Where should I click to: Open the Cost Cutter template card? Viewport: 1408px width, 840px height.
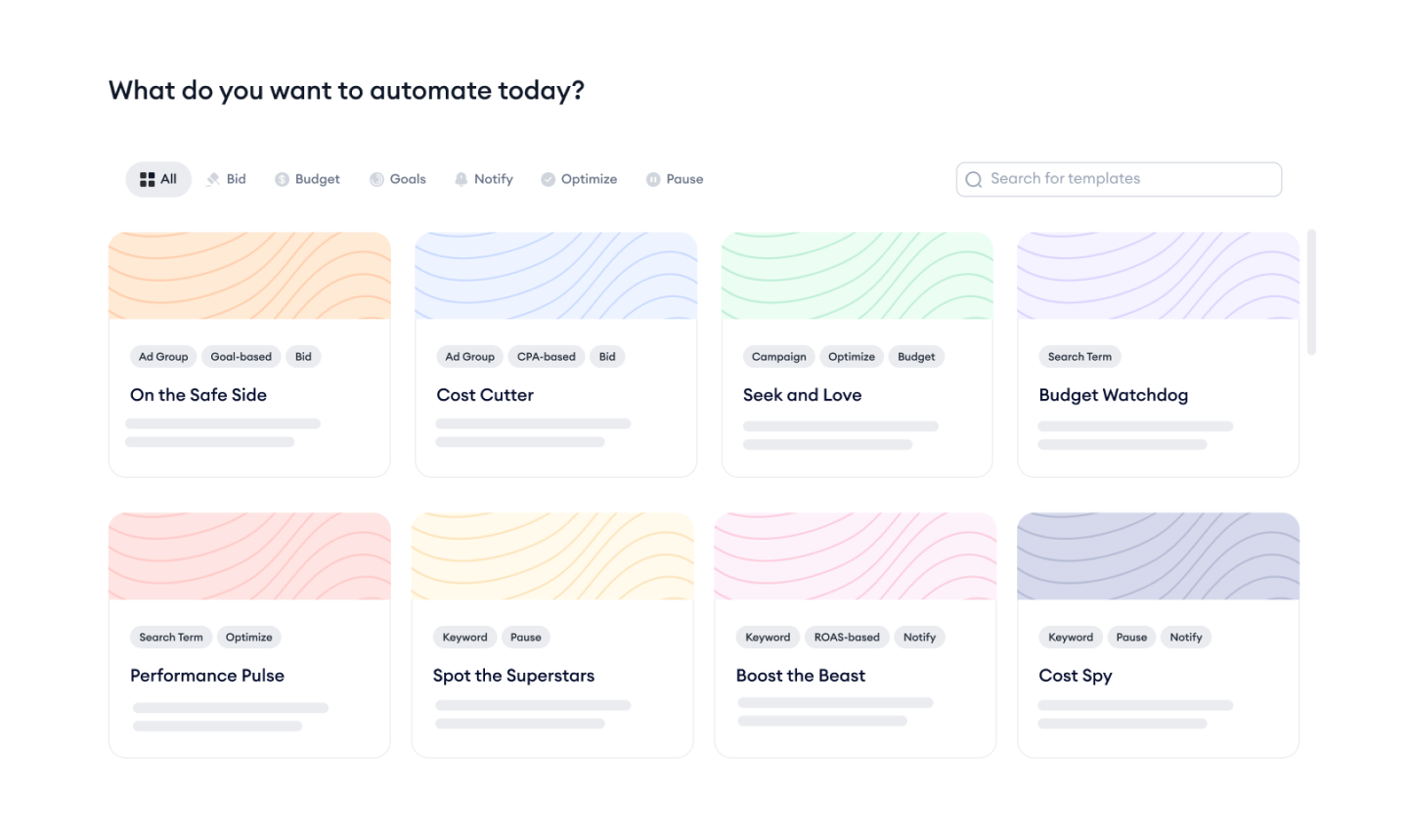tap(555, 354)
